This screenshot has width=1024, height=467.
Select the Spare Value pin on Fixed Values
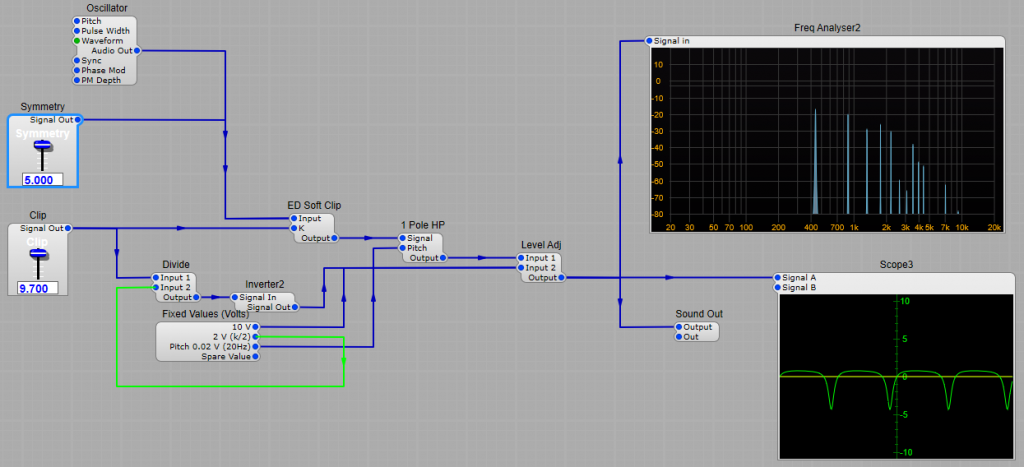[256, 356]
